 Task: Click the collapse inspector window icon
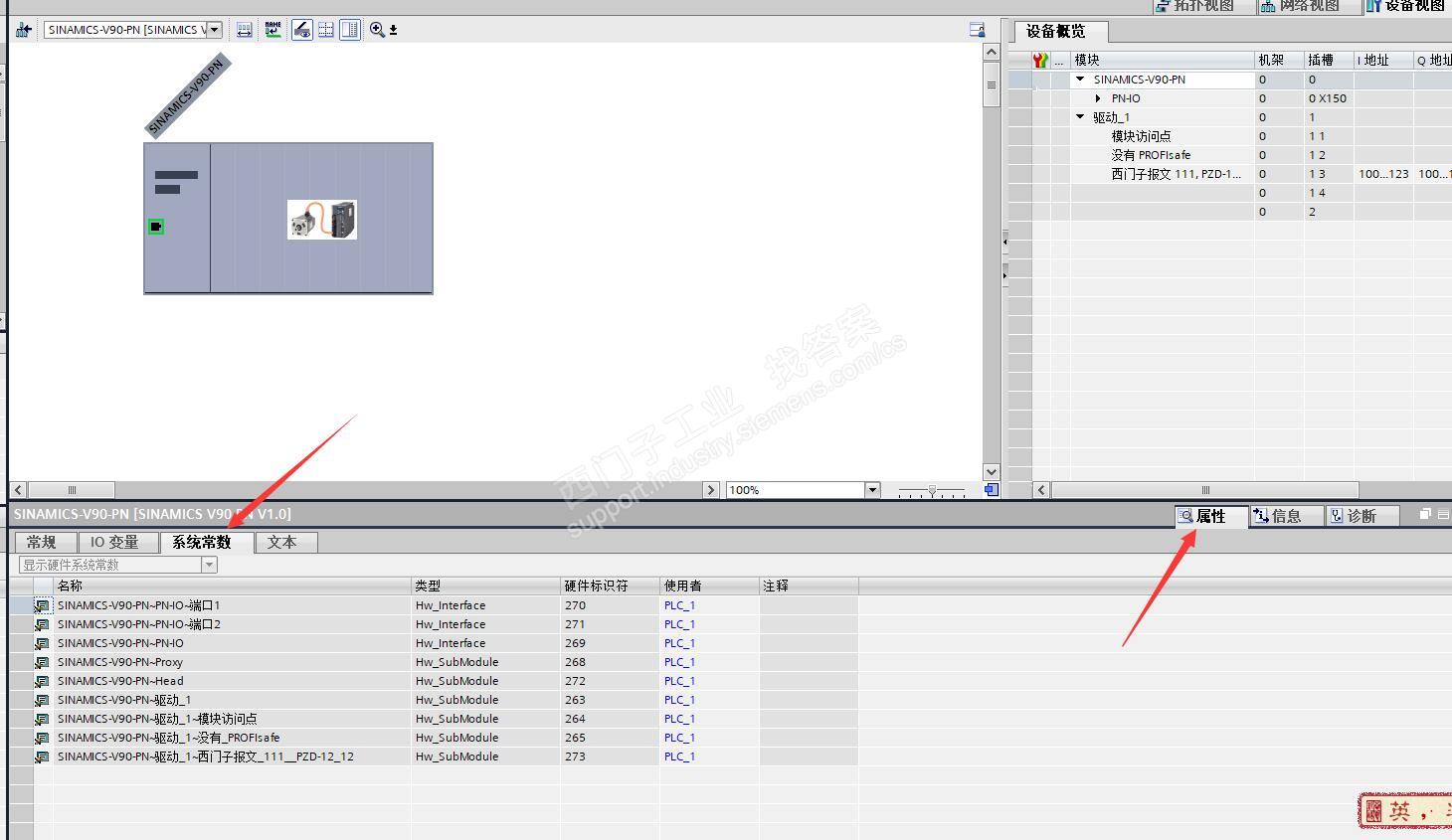click(x=1443, y=514)
